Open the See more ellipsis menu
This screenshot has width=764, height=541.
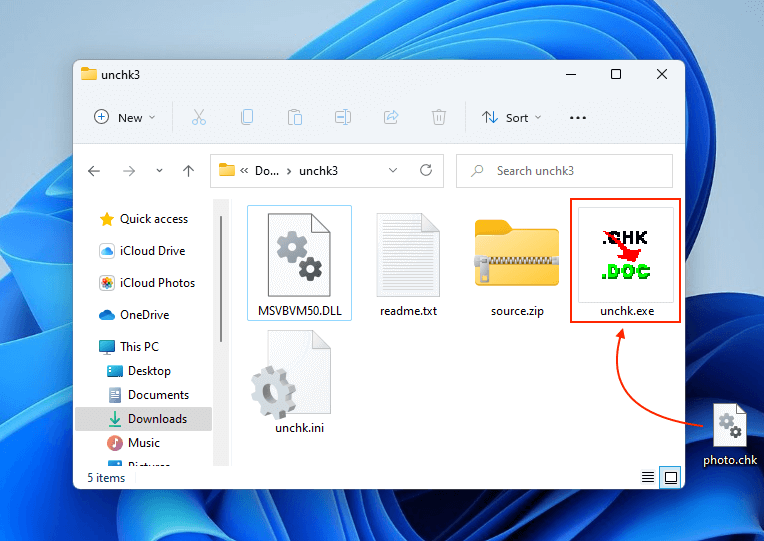tap(577, 117)
